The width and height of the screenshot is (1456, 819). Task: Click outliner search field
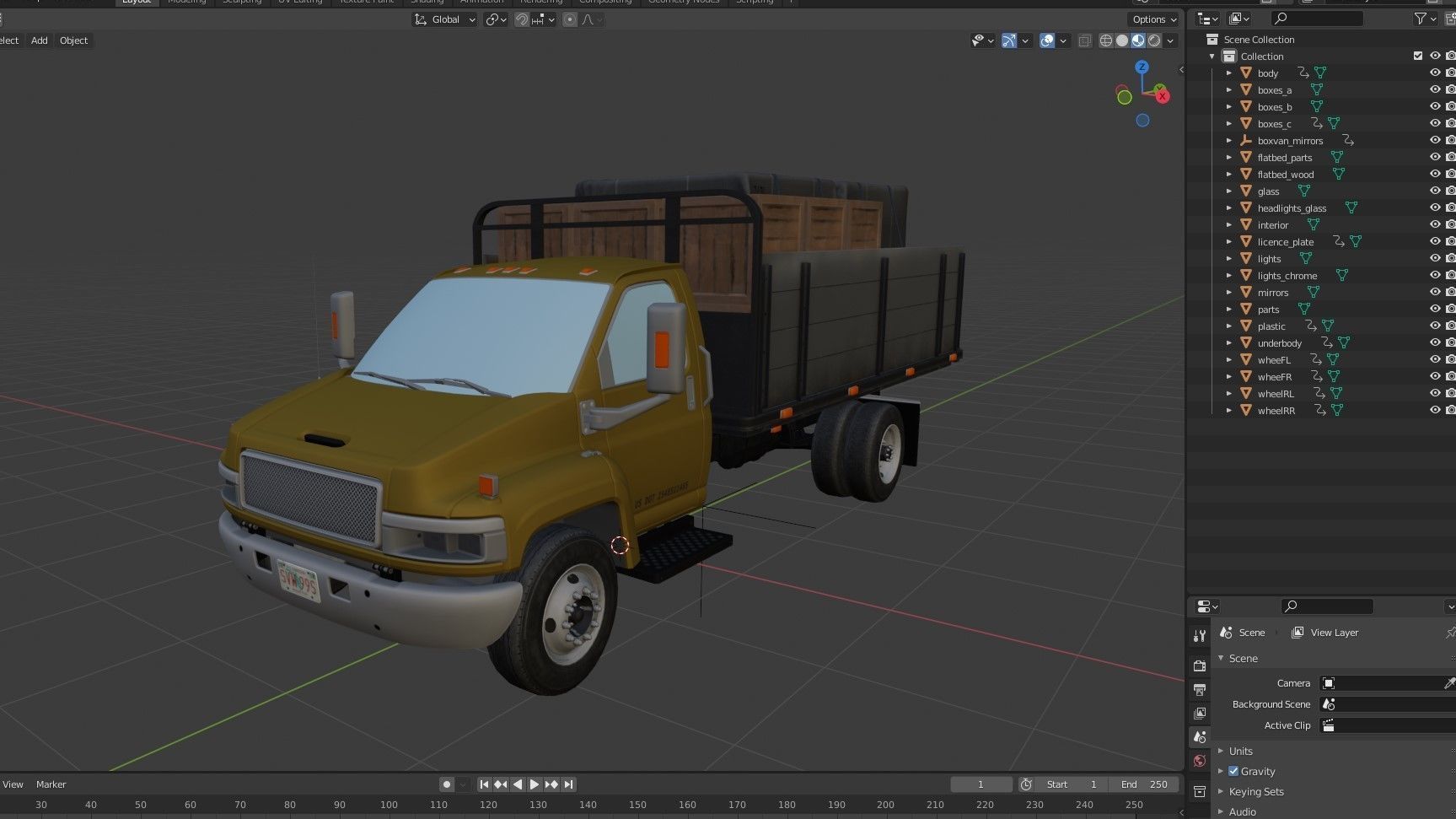click(x=1317, y=19)
